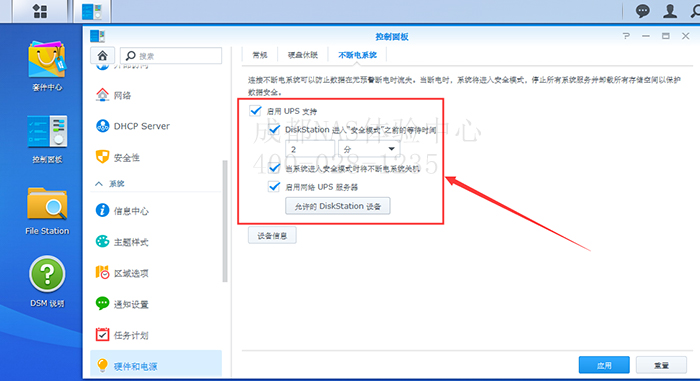This screenshot has width=700, height=381.
Task: Open 控制面板 desktop icon
Action: pyautogui.click(x=47, y=139)
